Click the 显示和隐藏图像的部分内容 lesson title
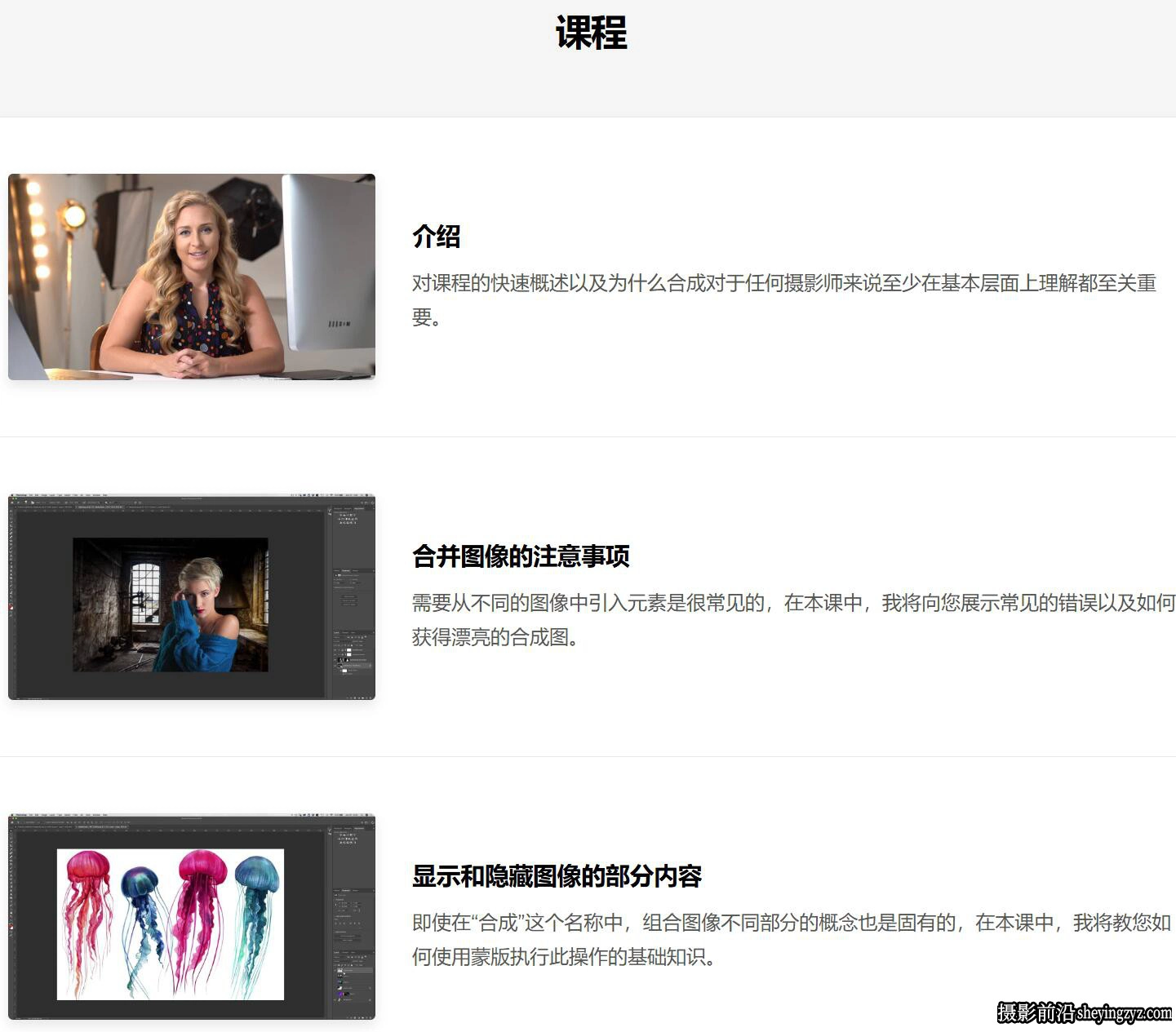Screen dimensions: 1176x1032 (557, 876)
